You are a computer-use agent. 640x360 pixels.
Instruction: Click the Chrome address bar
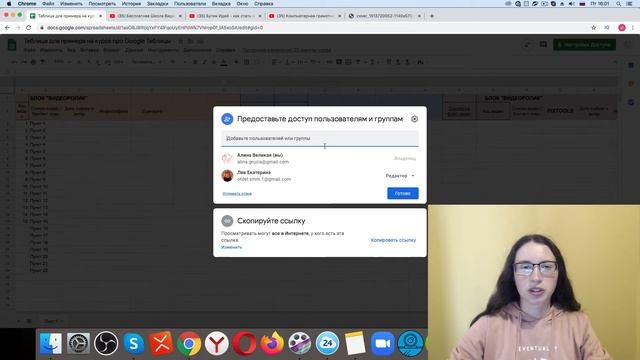pyautogui.click(x=314, y=28)
